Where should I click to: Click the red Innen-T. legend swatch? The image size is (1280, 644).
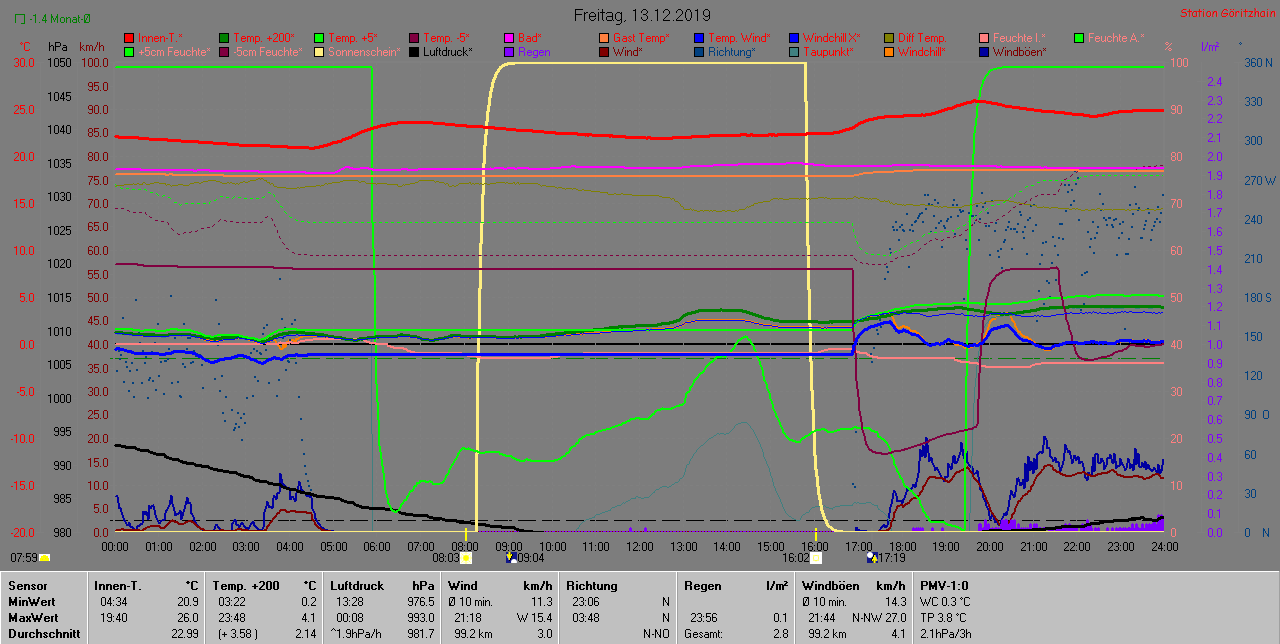(128, 38)
